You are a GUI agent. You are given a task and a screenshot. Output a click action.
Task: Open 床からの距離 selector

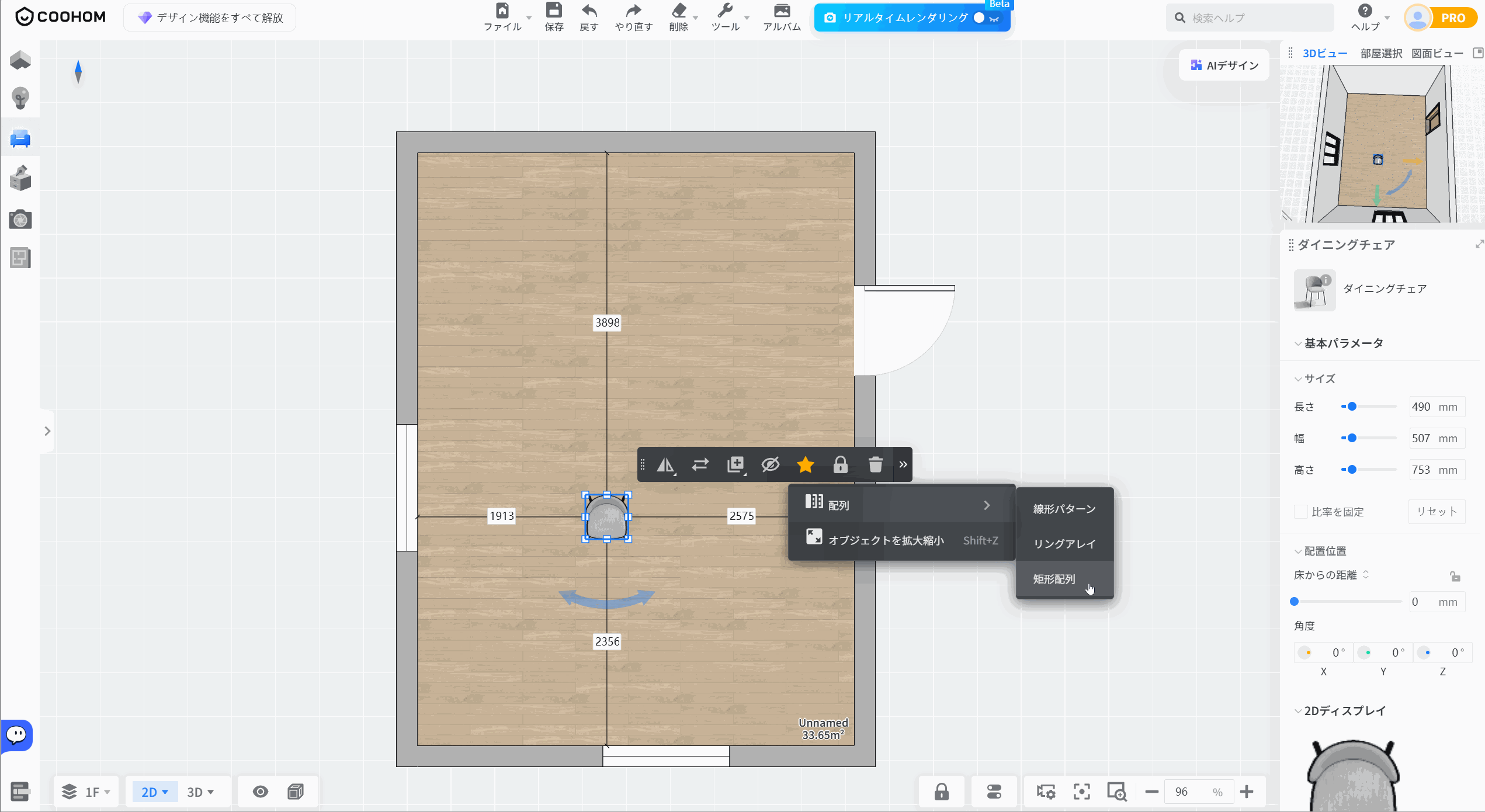pos(1331,575)
